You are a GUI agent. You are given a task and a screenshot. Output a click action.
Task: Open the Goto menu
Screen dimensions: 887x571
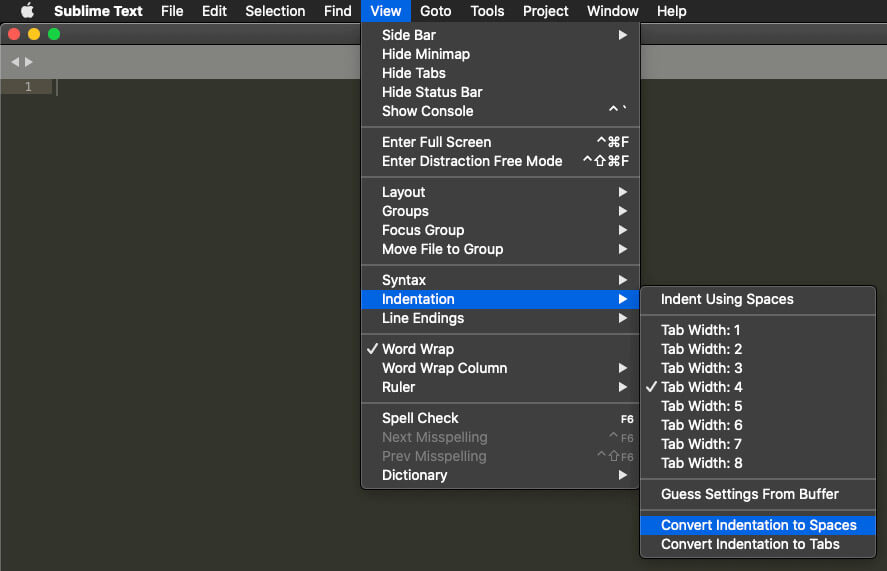click(x=435, y=11)
